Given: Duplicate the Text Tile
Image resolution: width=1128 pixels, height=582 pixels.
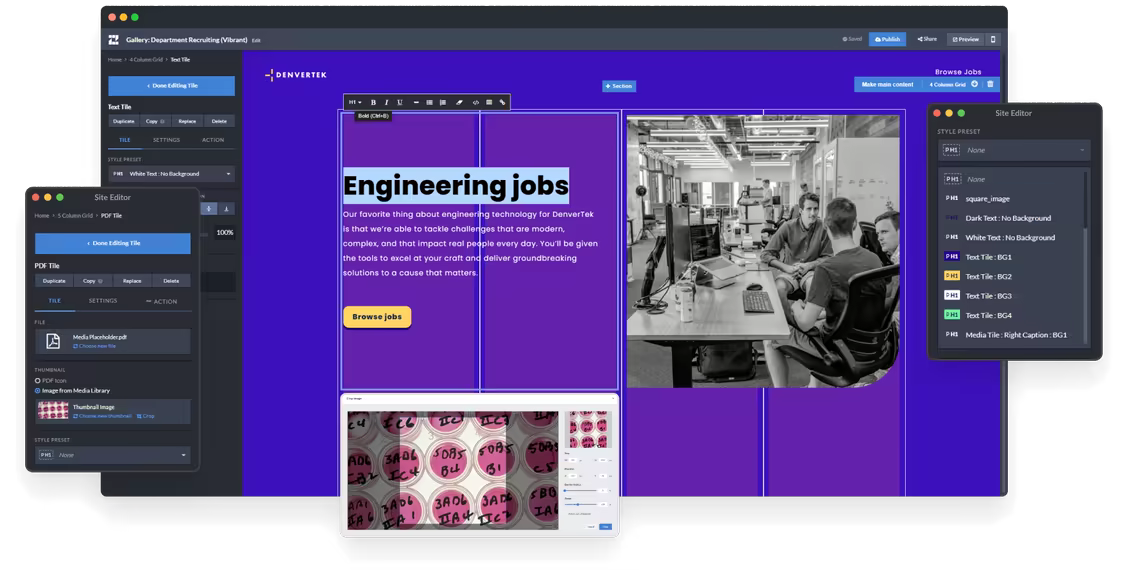Looking at the screenshot, I should [124, 121].
